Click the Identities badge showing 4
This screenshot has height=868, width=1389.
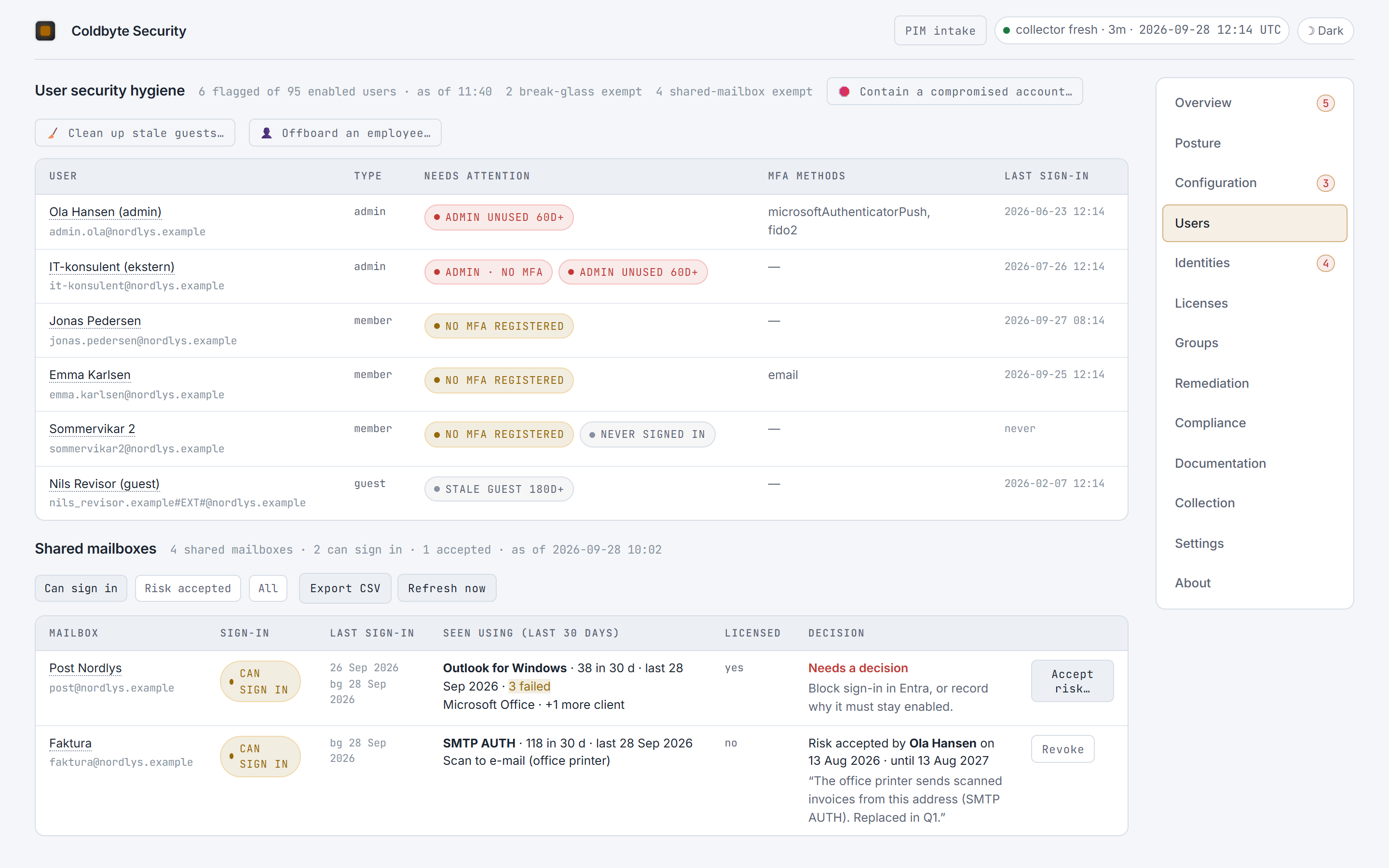(x=1325, y=263)
